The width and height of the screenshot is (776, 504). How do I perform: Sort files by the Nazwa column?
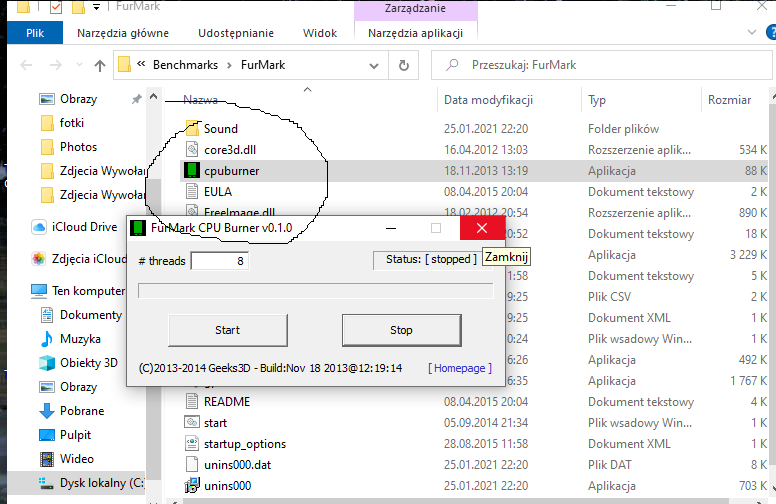(200, 100)
